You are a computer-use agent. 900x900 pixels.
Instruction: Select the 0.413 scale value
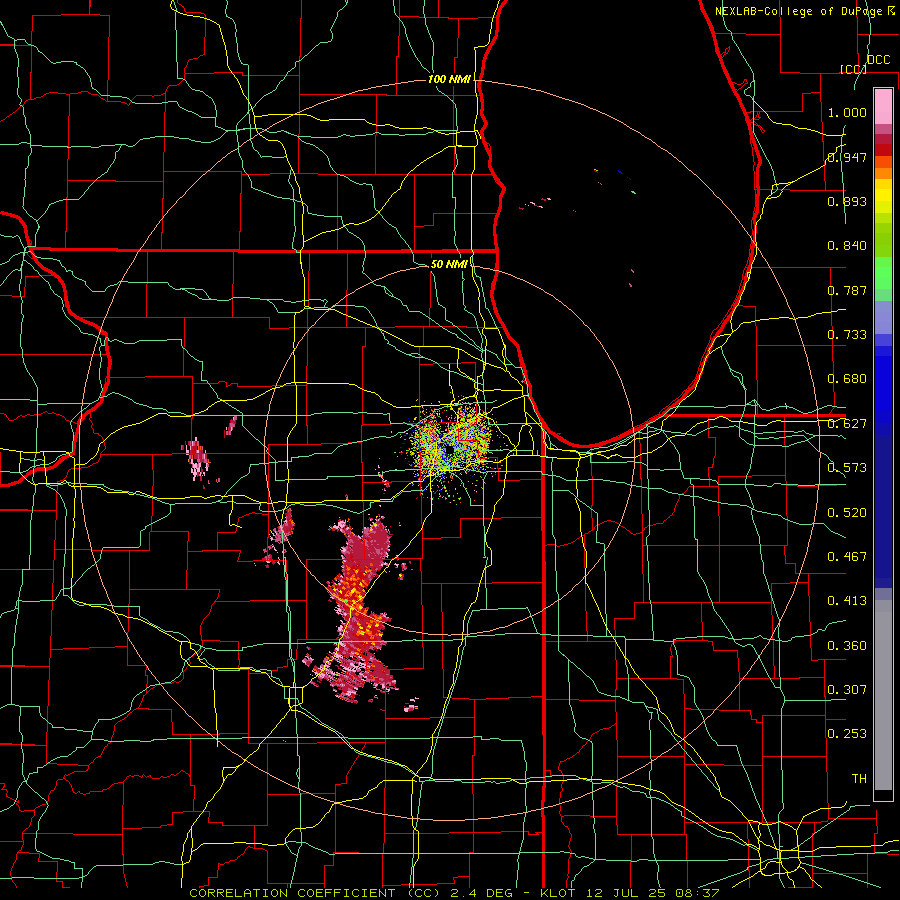847,601
